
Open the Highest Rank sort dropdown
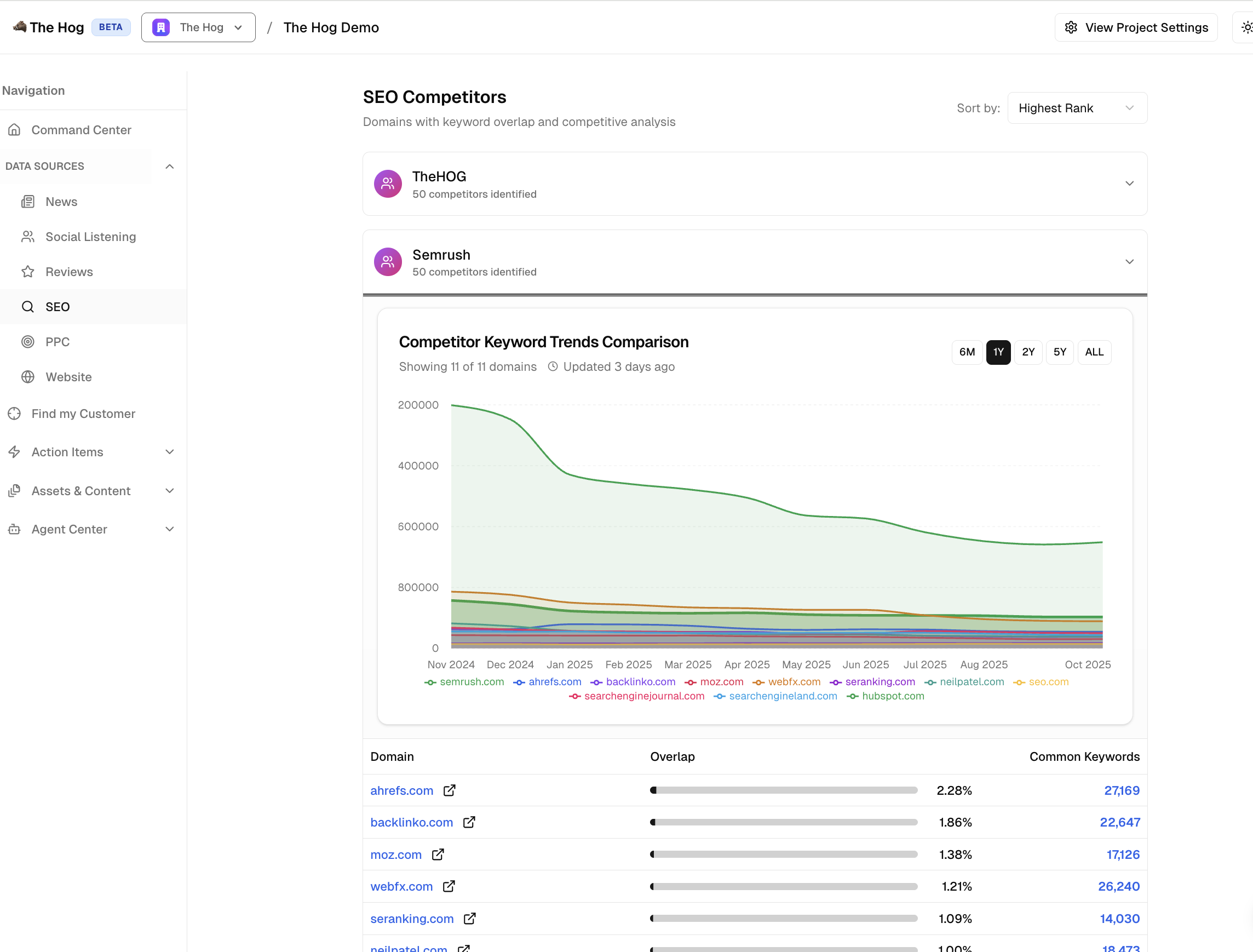coord(1076,108)
